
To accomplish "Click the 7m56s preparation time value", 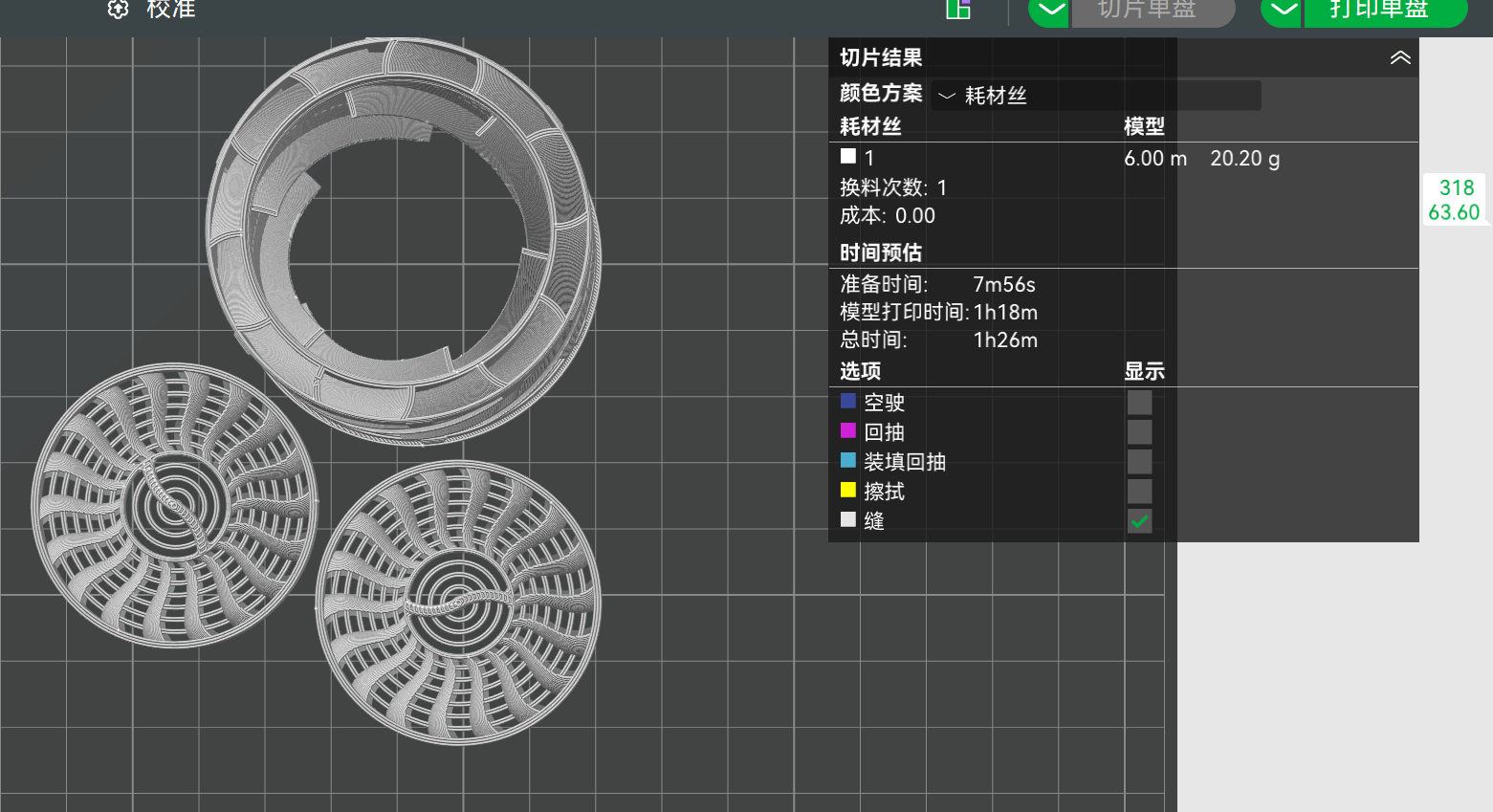I will tap(1004, 285).
